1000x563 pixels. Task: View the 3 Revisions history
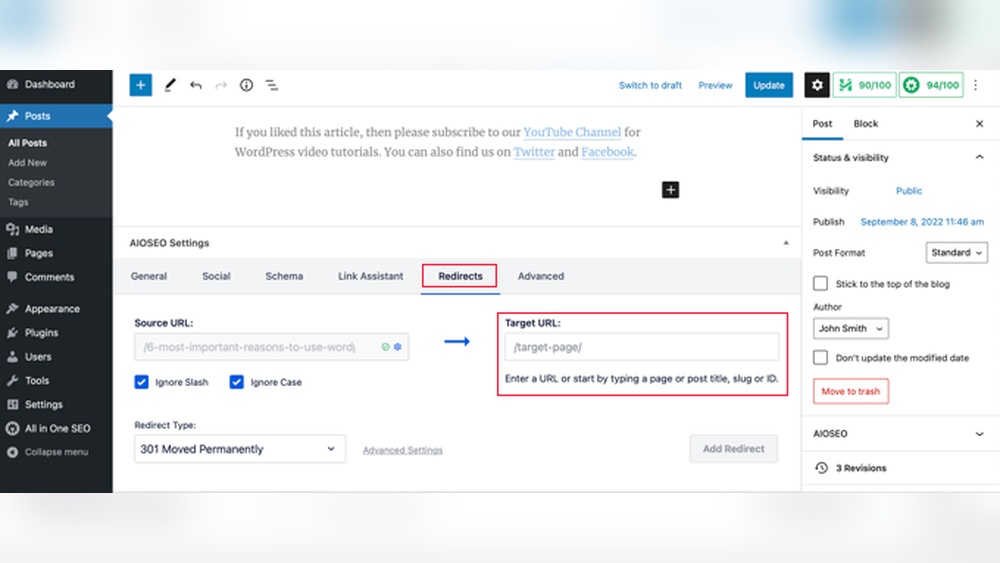(x=860, y=468)
